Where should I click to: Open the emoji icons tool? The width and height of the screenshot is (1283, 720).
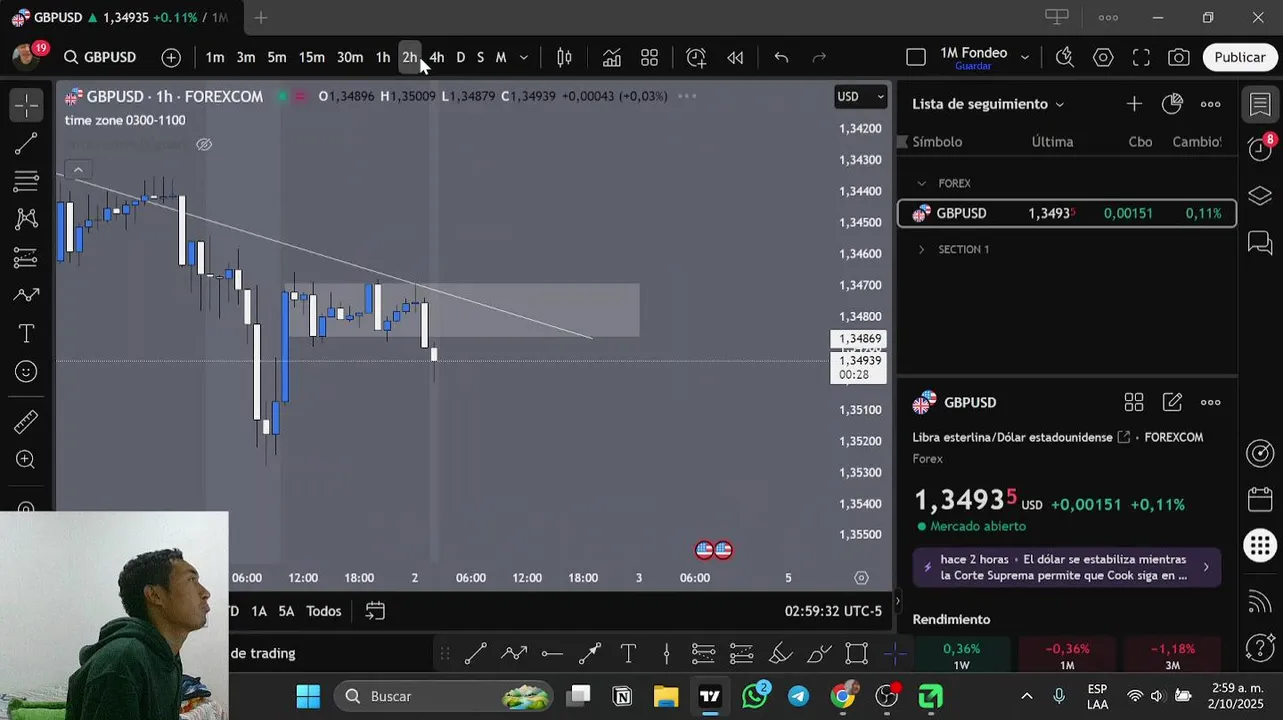point(27,372)
